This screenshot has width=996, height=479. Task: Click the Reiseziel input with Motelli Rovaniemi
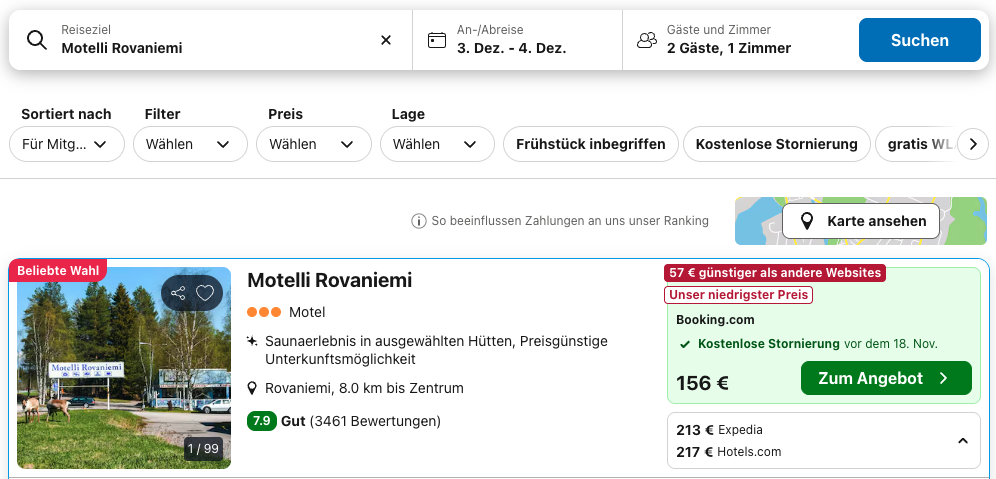point(210,47)
